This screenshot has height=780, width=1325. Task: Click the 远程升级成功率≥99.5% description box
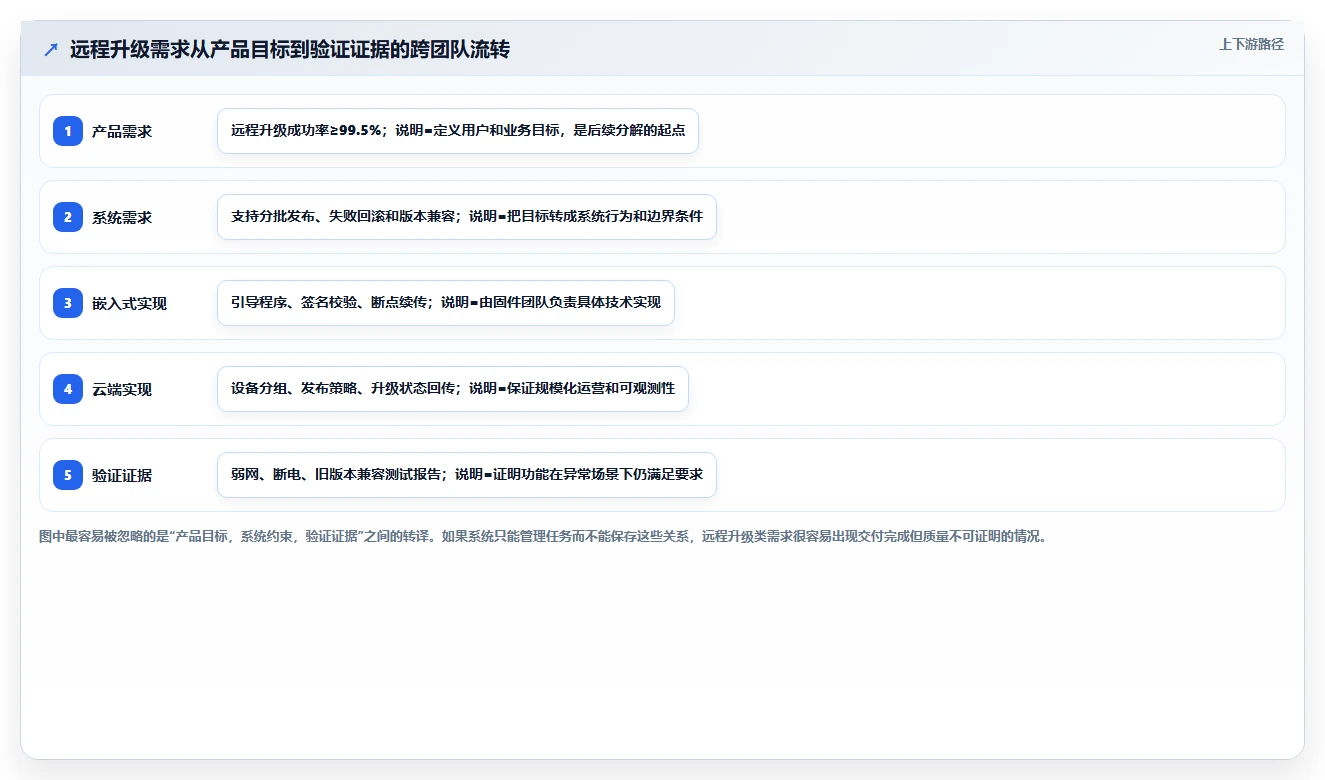pyautogui.click(x=458, y=131)
